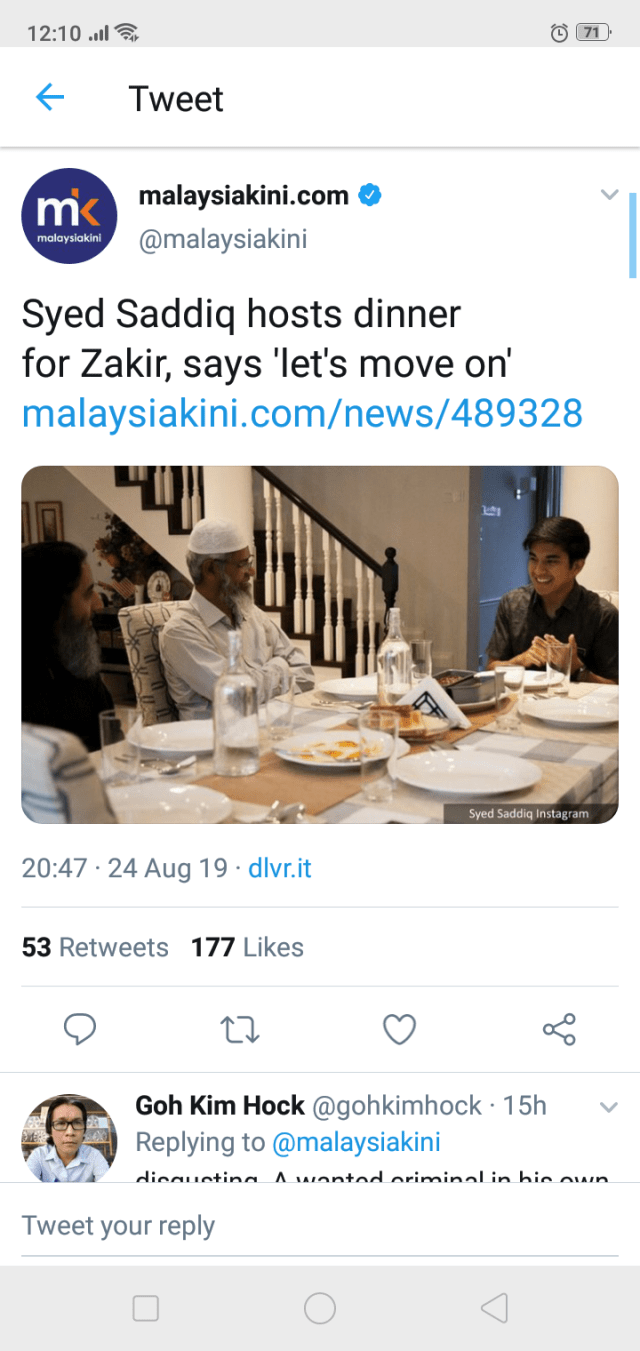Screen dimensions: 640x1351
Task: Tap the @malaysiakini mention in reply
Action: [x=357, y=1142]
